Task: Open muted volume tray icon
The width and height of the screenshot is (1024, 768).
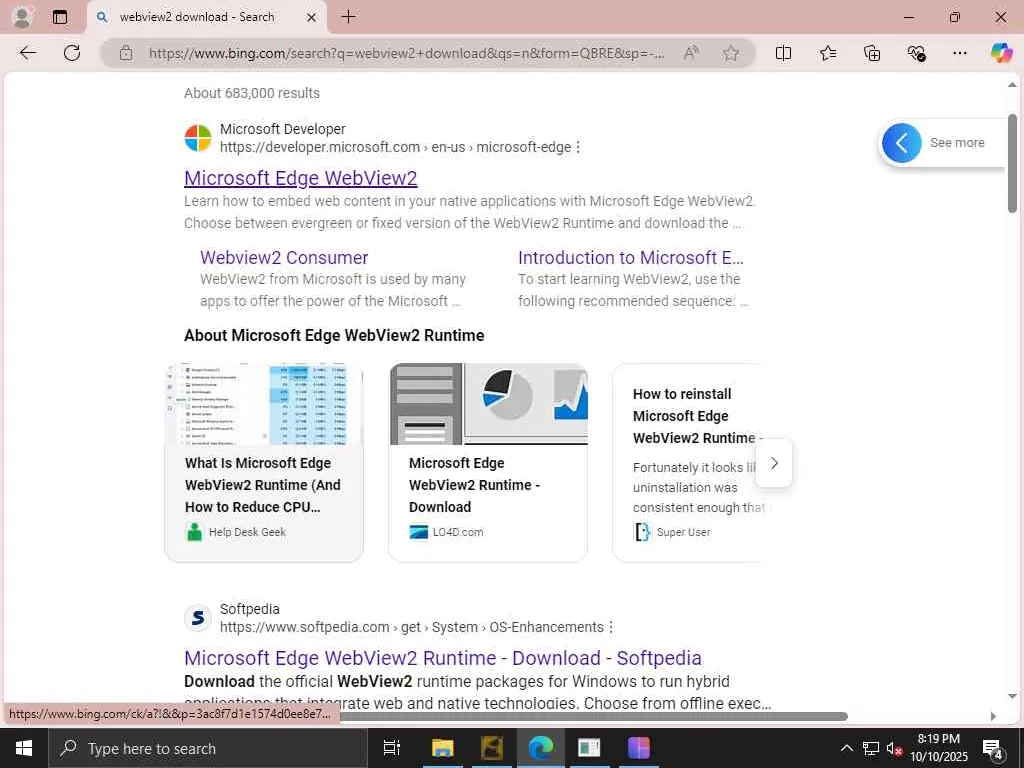Action: pos(894,748)
